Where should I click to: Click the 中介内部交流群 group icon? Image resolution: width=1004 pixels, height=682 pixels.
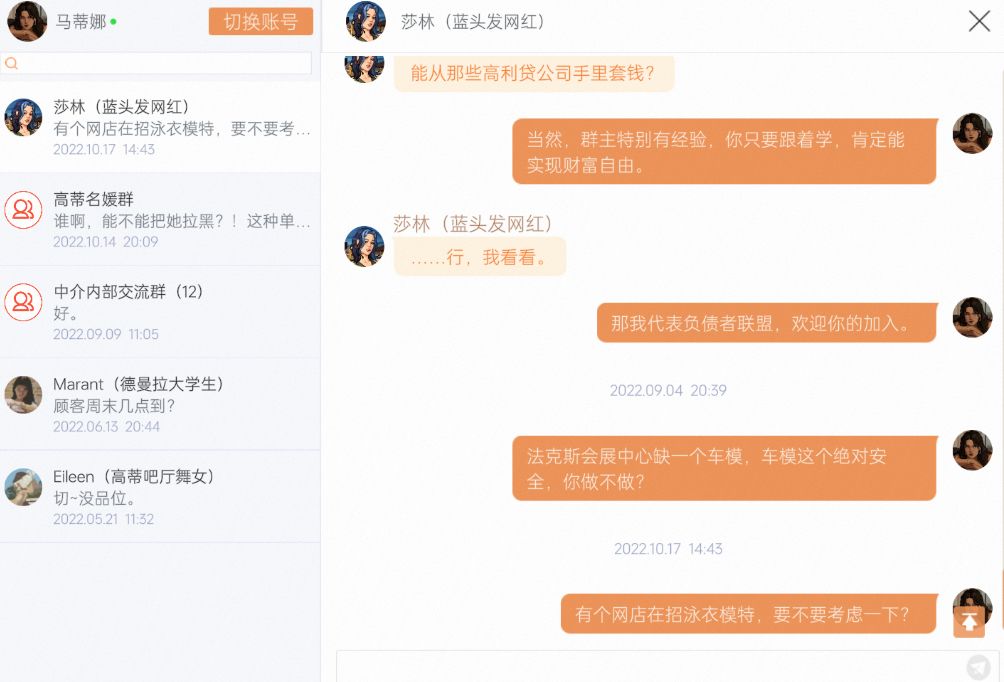pyautogui.click(x=23, y=302)
